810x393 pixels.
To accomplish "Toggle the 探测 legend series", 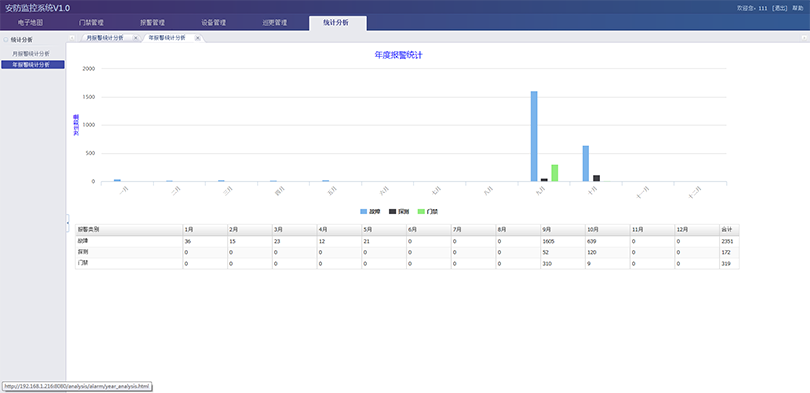I will pos(399,212).
